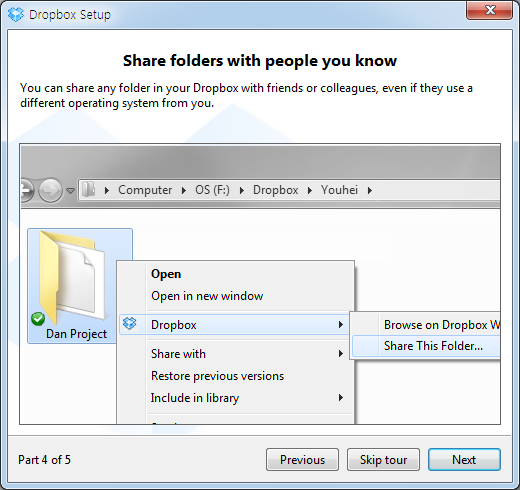This screenshot has width=520, height=490.
Task: Expand the Share with submenu arrow
Action: click(x=341, y=354)
